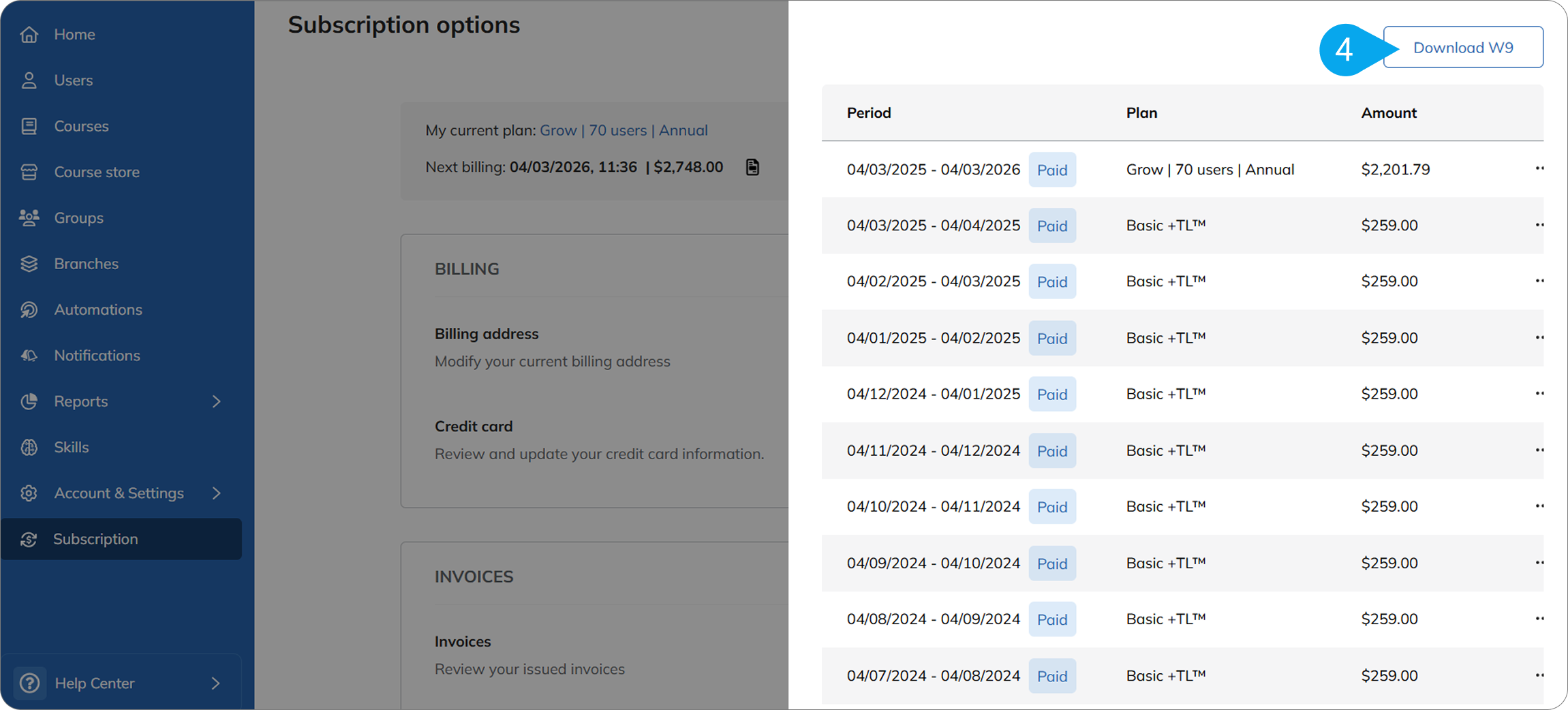Screen dimensions: 1568x710
Task: Click plan text Grow | 70 users | Annual in table
Action: [x=1210, y=170]
